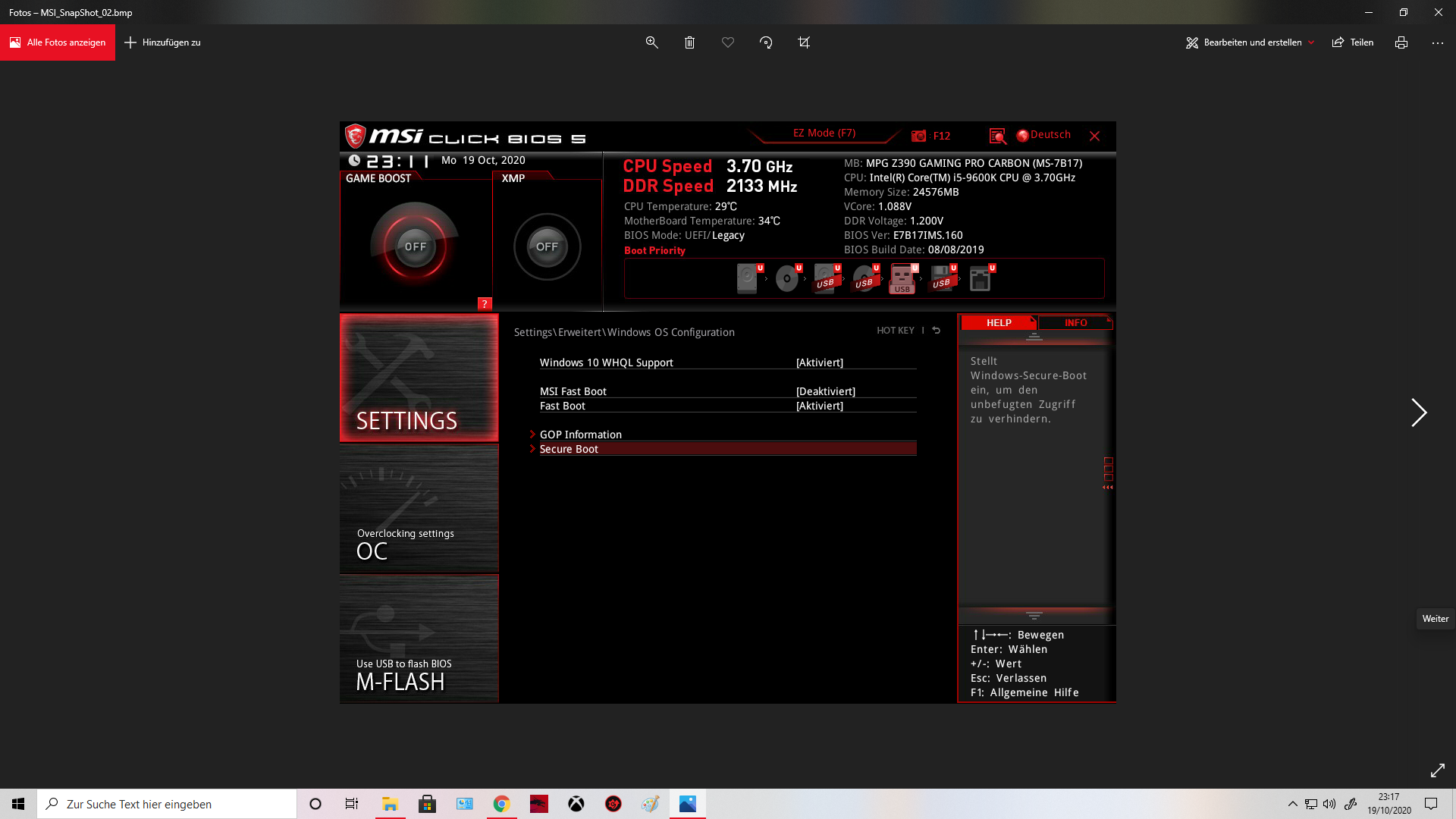The height and width of the screenshot is (819, 1456).
Task: Go to next photo arrow
Action: pos(1418,413)
